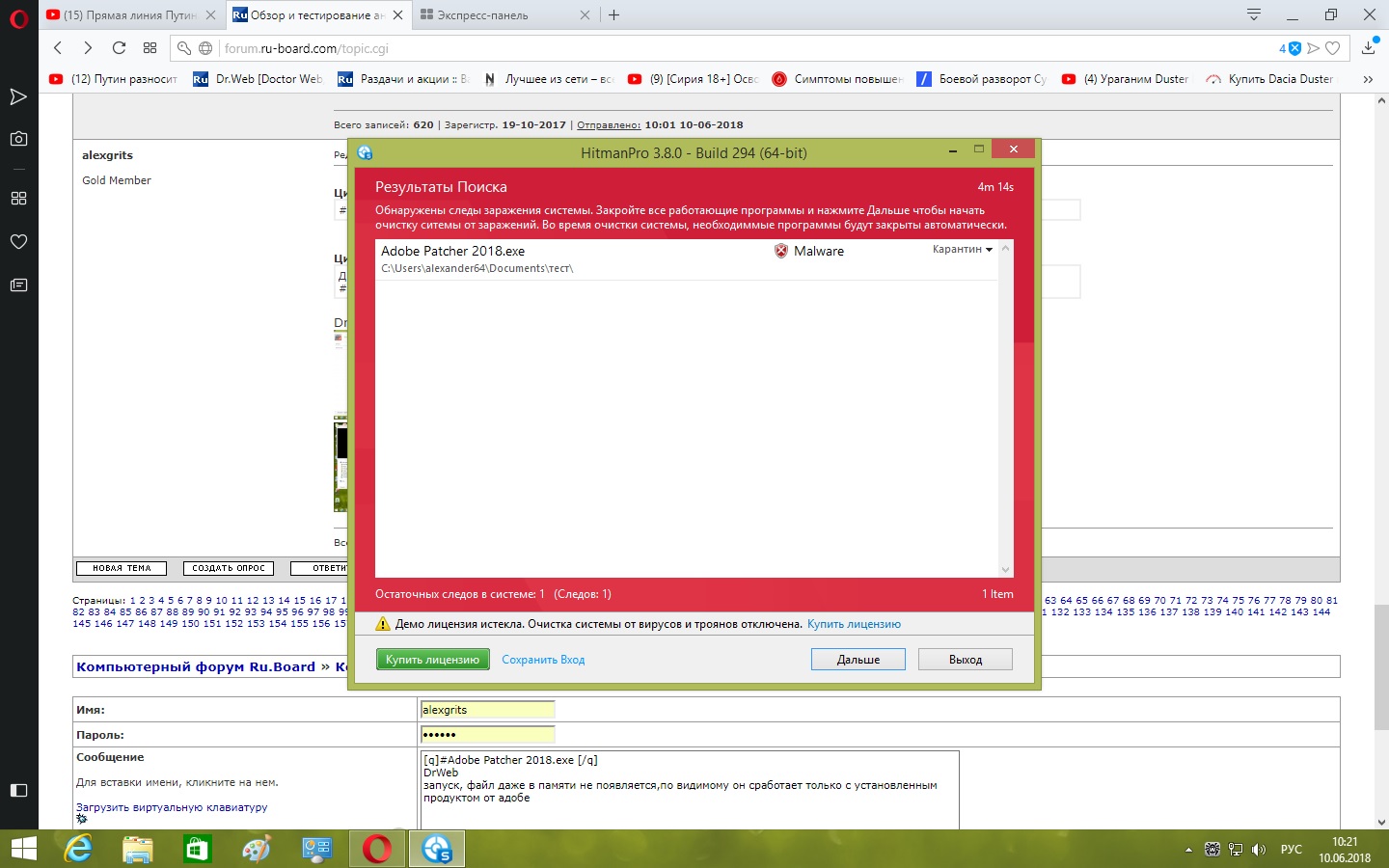Image resolution: width=1389 pixels, height=868 pixels.
Task: Click the Выход button in HitmanPro
Action: [966, 660]
